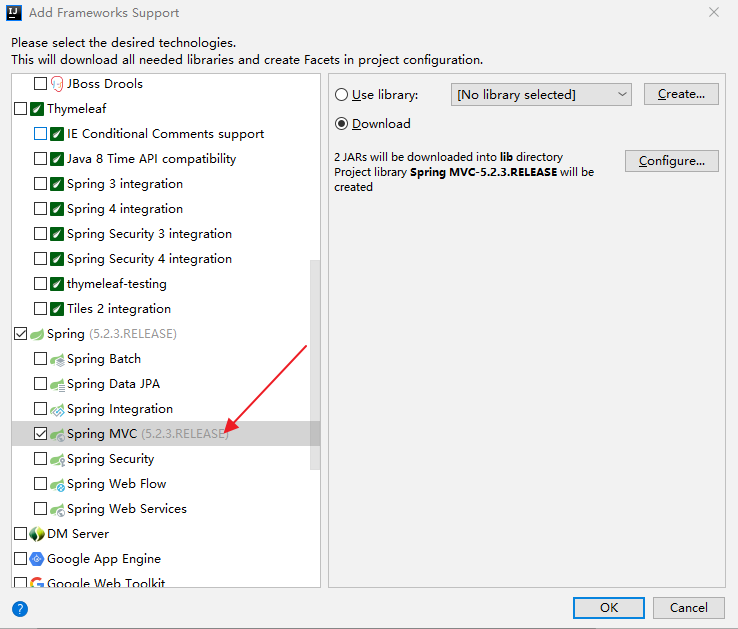Image resolution: width=738 pixels, height=629 pixels.
Task: Select the Download radio button
Action: 341,124
